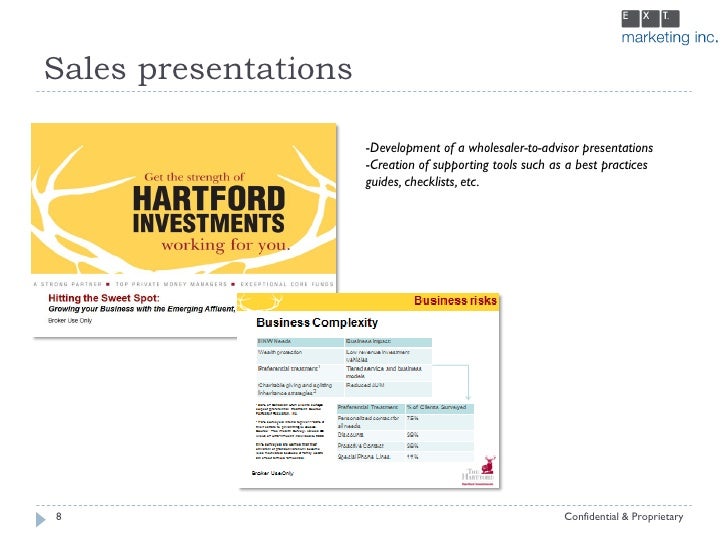Click the 'Hitting the Sweet Spot:' heading
The height and width of the screenshot is (546, 728).
(x=104, y=298)
